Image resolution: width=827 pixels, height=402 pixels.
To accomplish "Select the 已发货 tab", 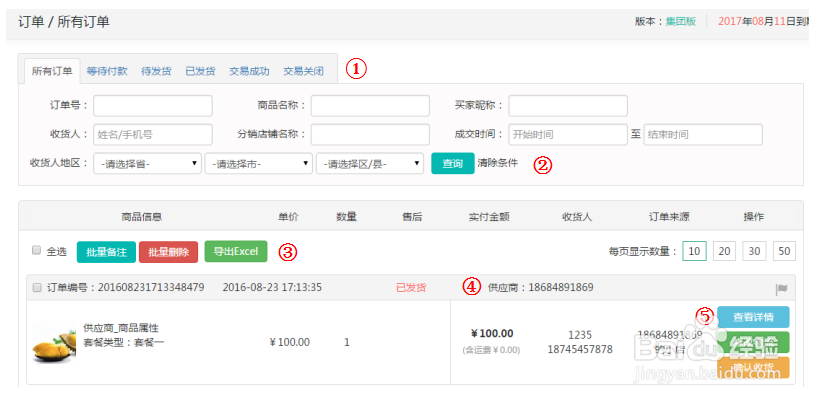I will [200, 71].
